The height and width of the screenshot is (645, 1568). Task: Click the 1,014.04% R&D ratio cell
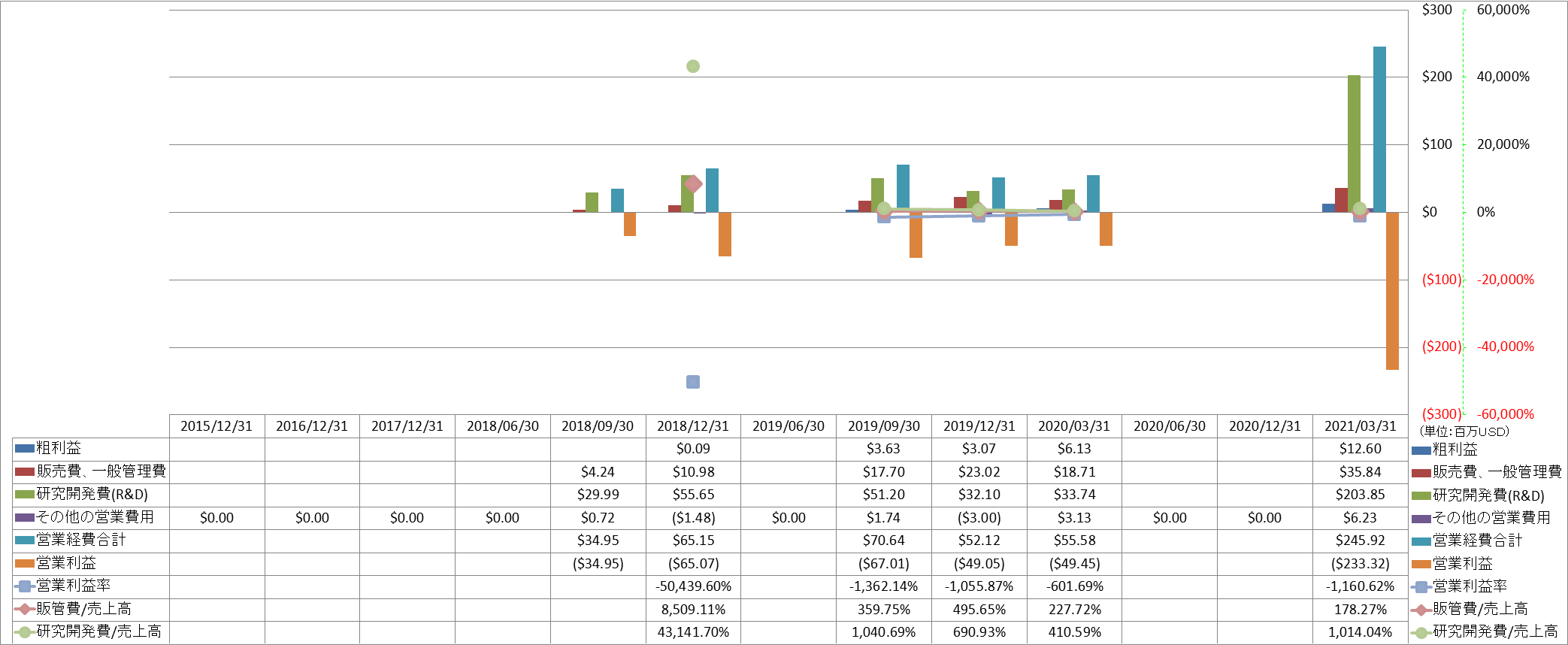[1361, 632]
